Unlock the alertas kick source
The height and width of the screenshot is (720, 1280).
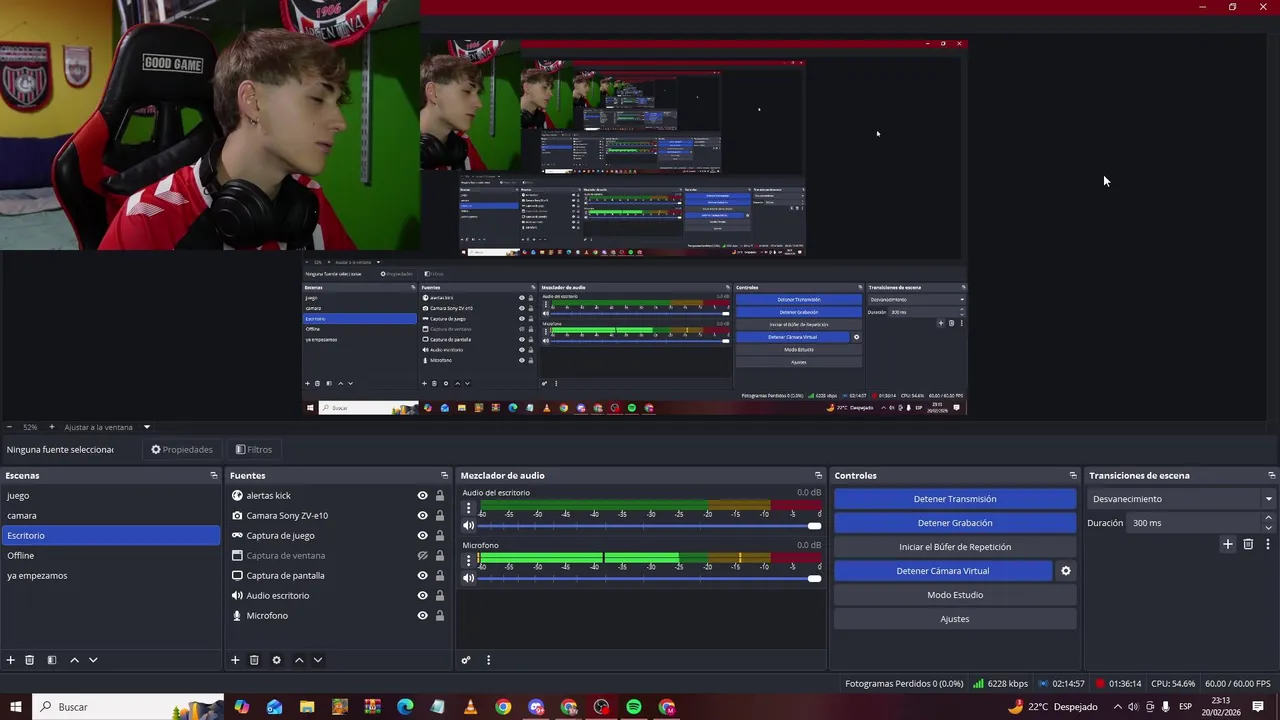[x=439, y=495]
